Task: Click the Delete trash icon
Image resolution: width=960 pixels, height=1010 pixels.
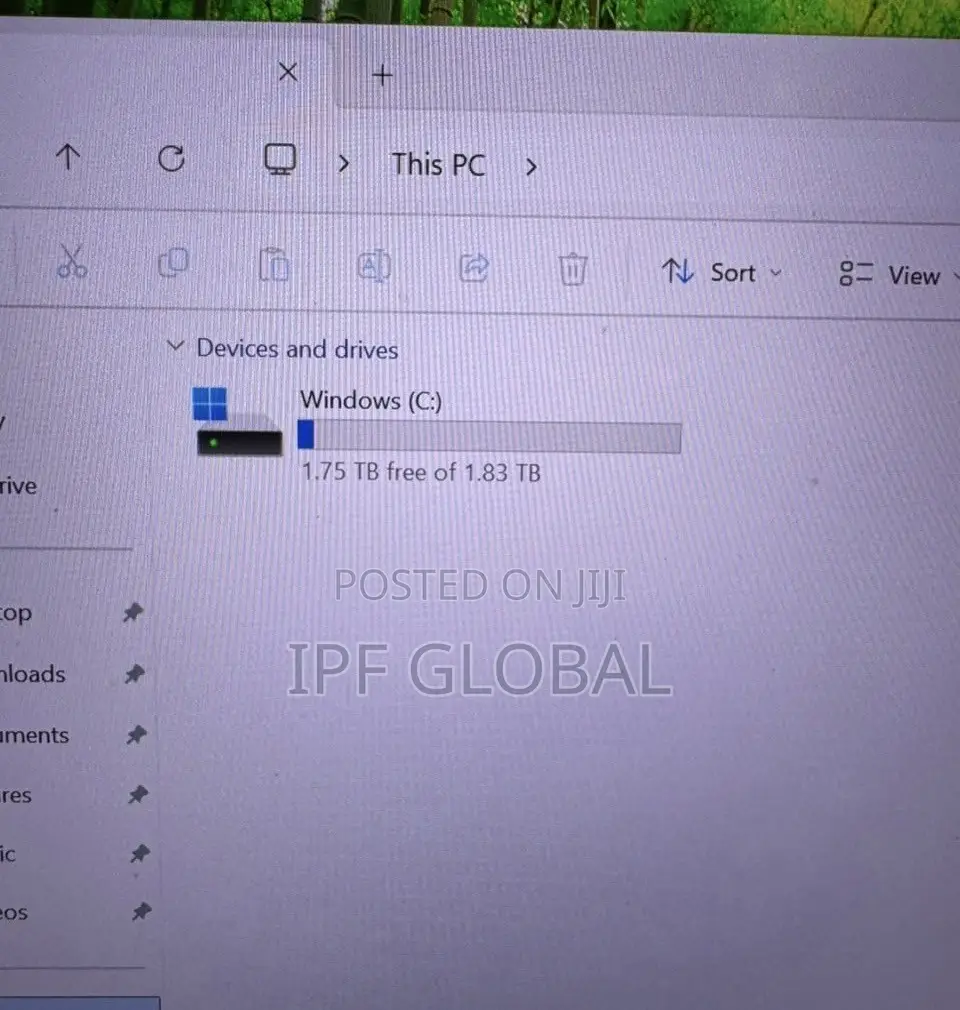Action: (x=572, y=269)
